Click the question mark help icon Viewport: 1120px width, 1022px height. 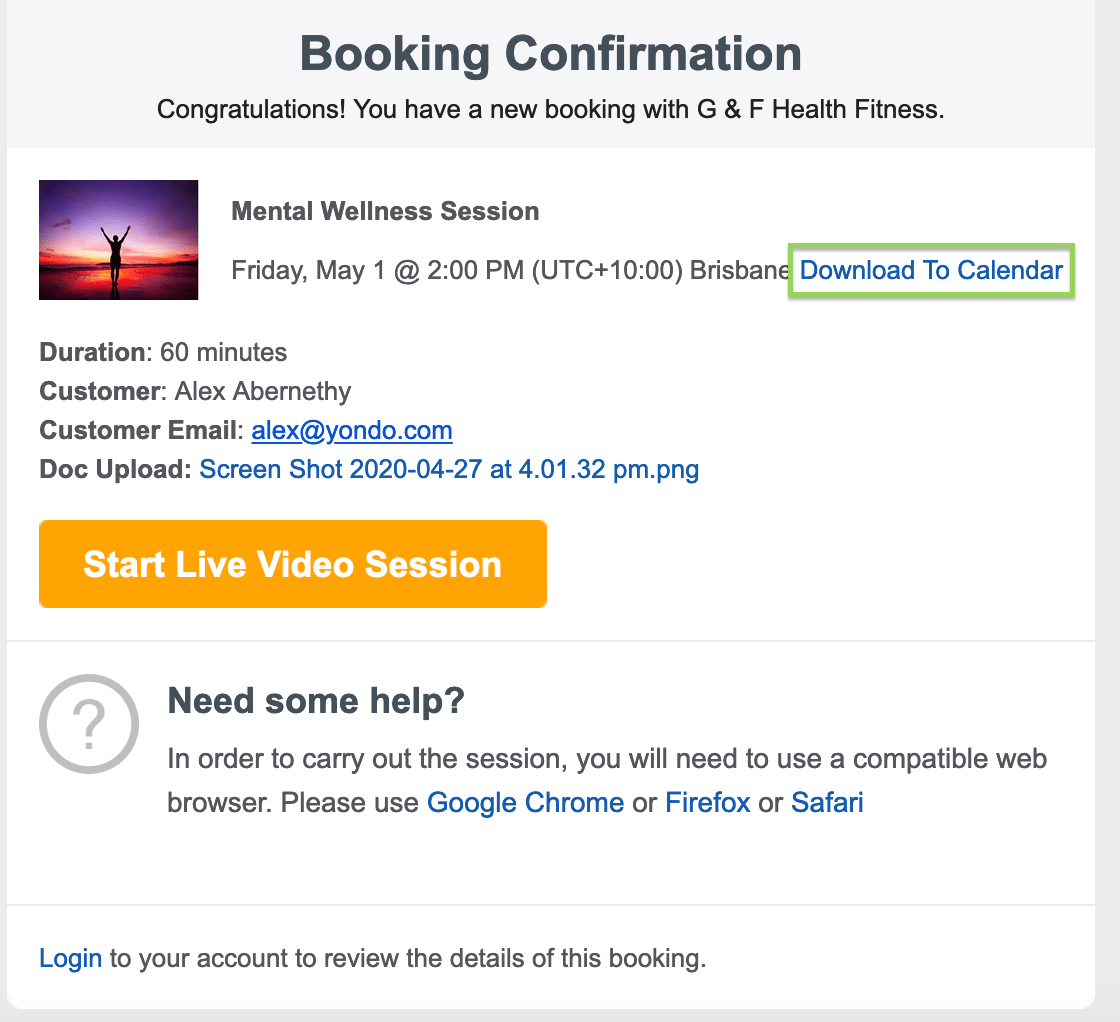coord(89,724)
